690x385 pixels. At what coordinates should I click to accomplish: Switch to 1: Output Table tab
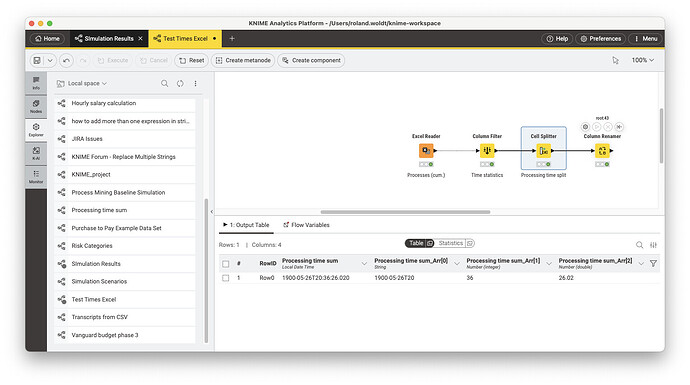(246, 225)
